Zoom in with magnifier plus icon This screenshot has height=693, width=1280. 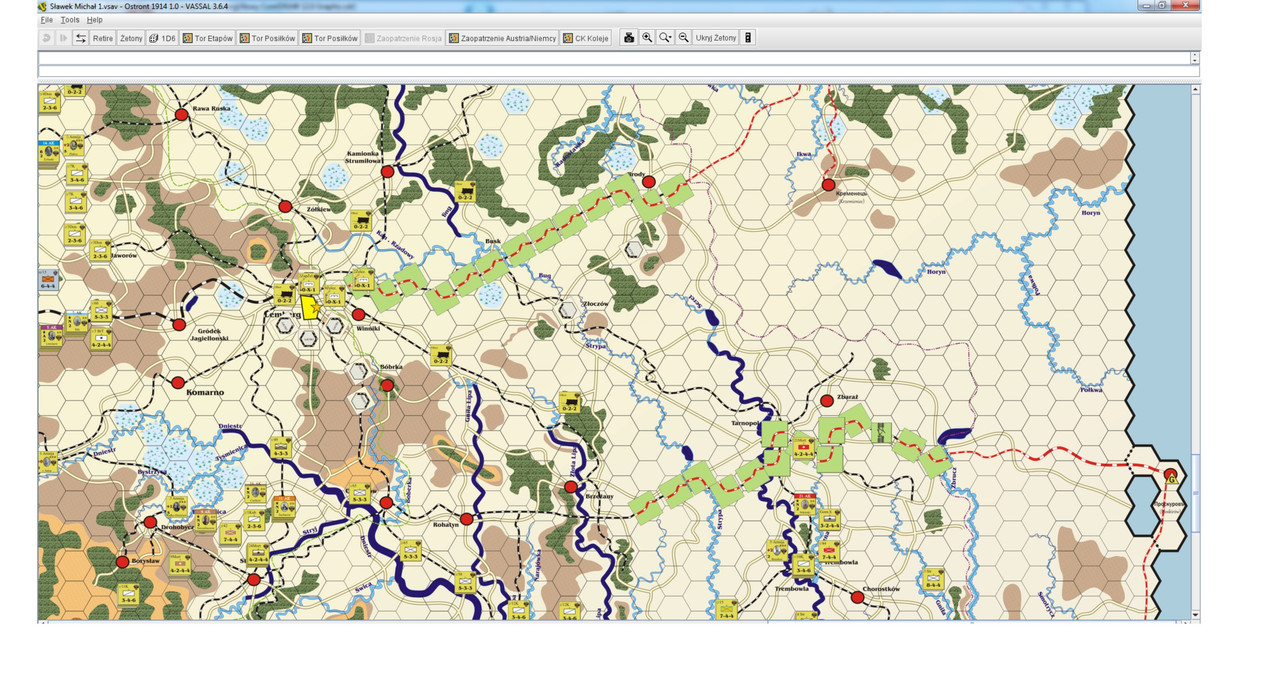coord(647,38)
